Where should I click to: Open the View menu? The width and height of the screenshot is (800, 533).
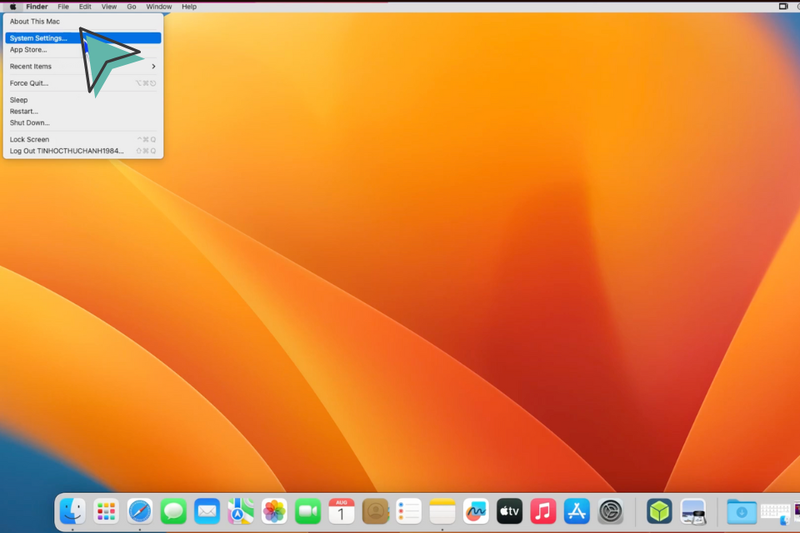click(109, 7)
